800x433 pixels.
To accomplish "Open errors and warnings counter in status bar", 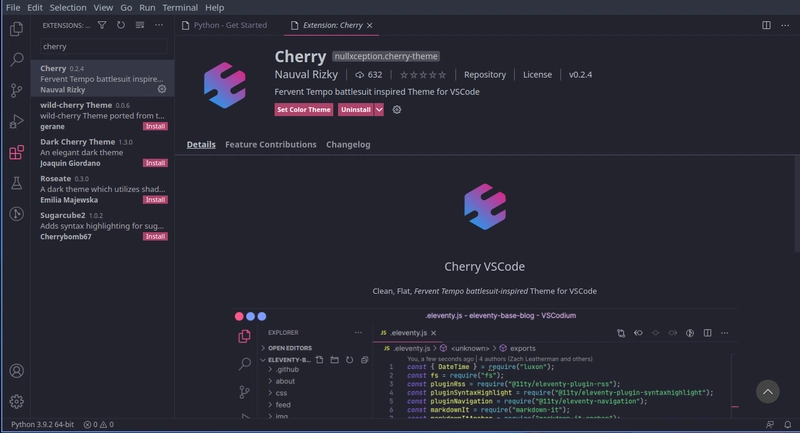I will (x=98, y=424).
